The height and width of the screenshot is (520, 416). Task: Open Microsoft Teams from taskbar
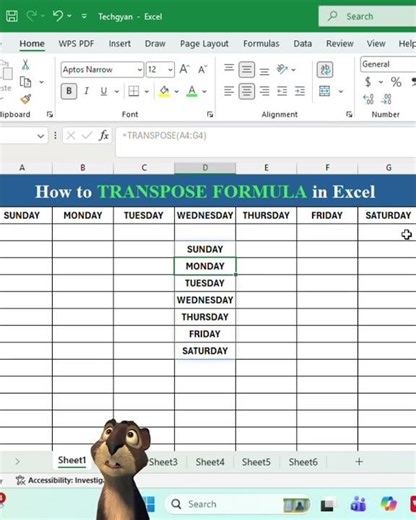click(358, 504)
